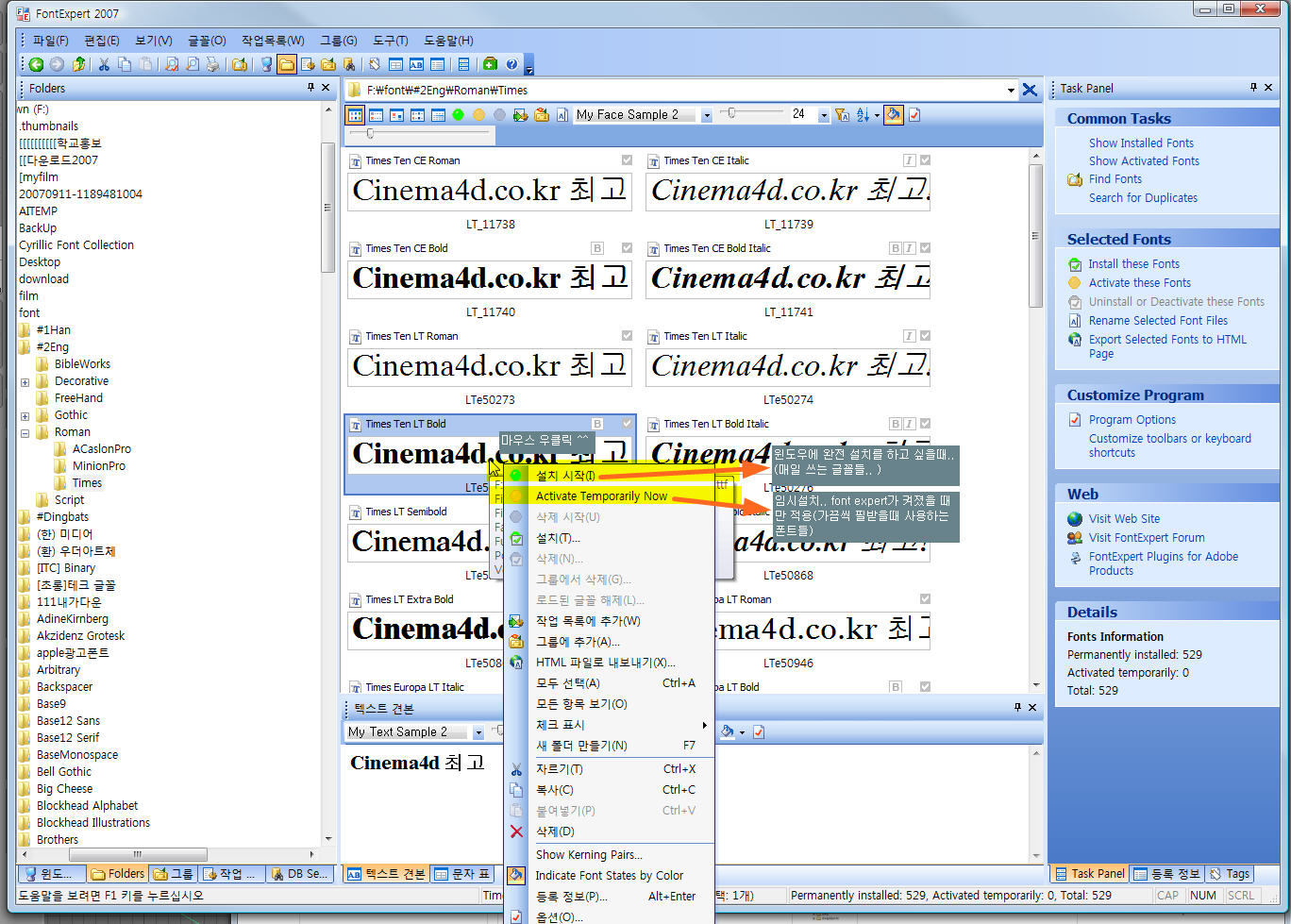Toggle the checkbox on Times Ten CE Bold
Image resolution: width=1291 pixels, height=924 pixels.
coord(627,248)
